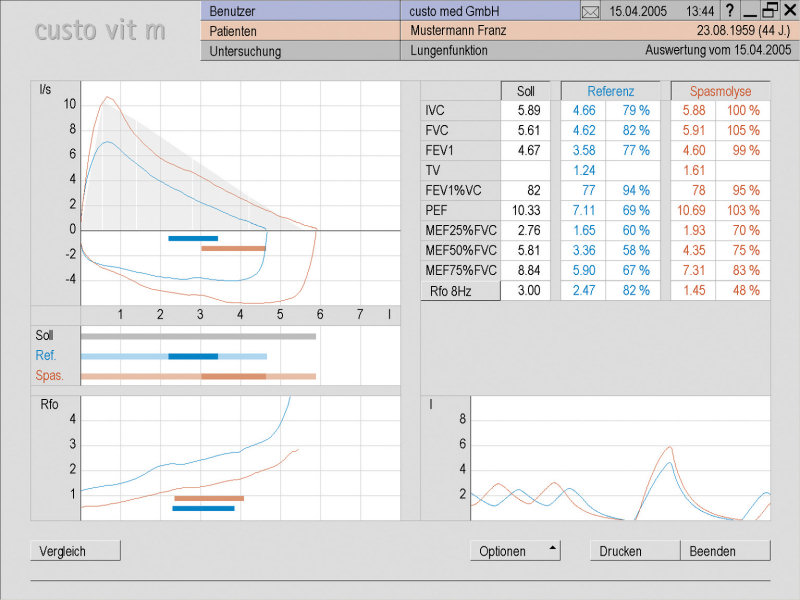Minimize the custo vit m window
800x600 pixels.
tap(750, 11)
